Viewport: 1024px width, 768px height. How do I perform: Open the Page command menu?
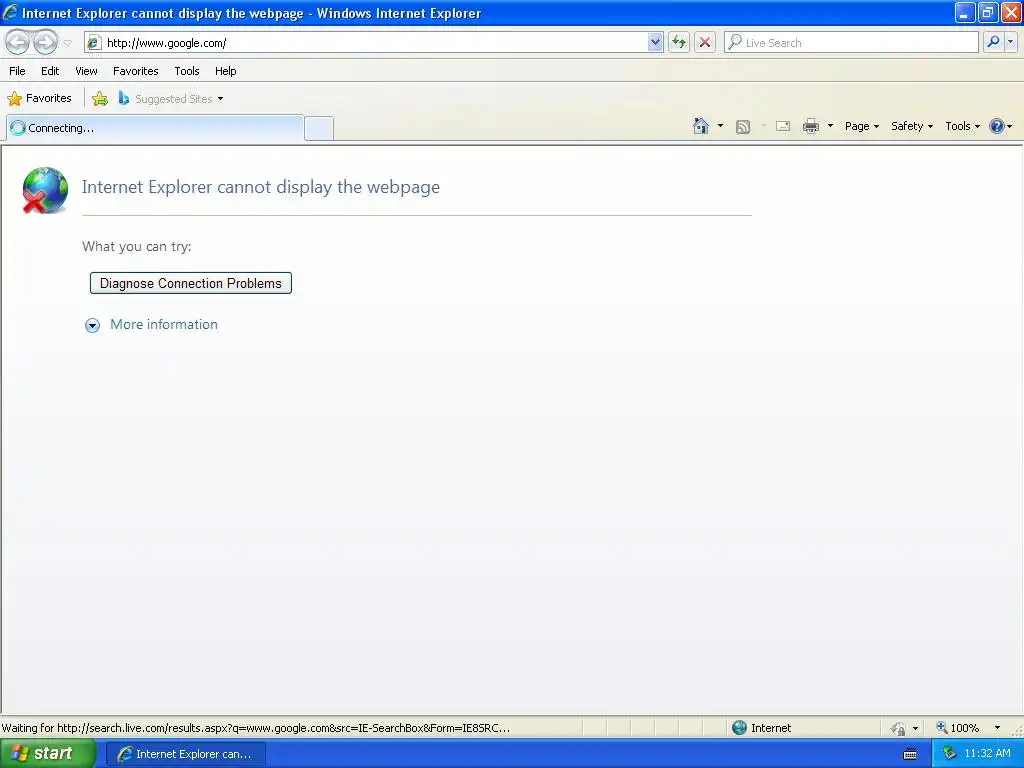point(862,126)
